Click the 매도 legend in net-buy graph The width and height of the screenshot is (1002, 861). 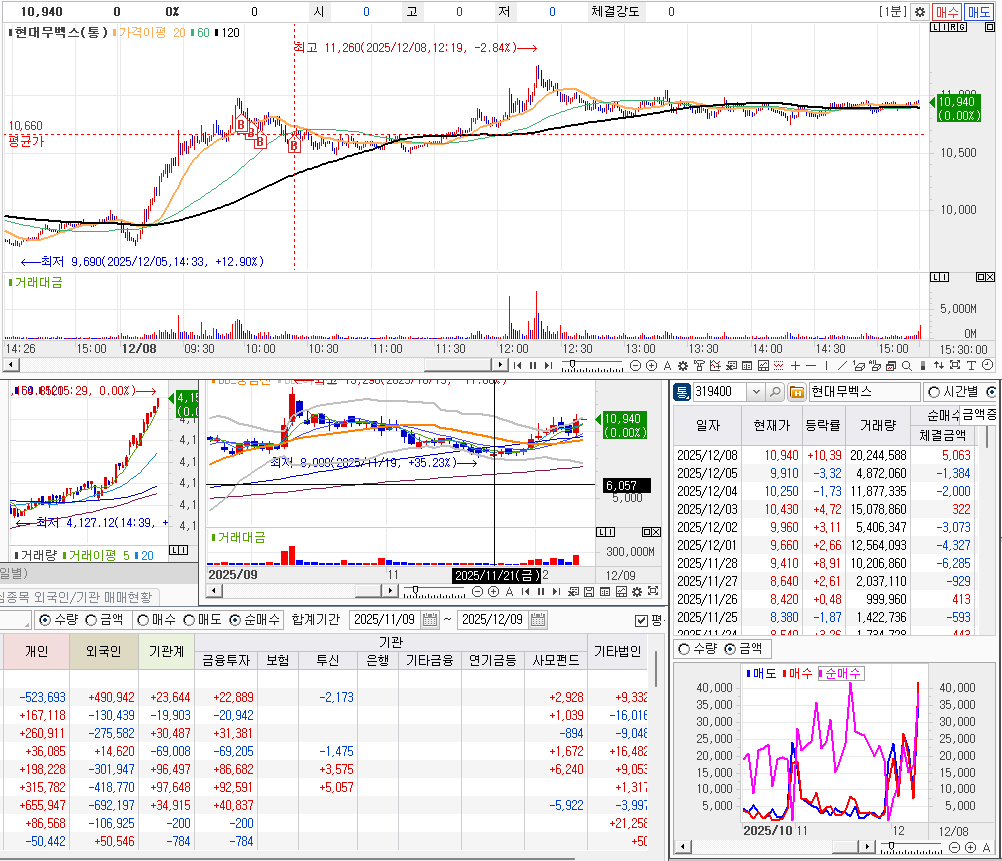pyautogui.click(x=760, y=673)
